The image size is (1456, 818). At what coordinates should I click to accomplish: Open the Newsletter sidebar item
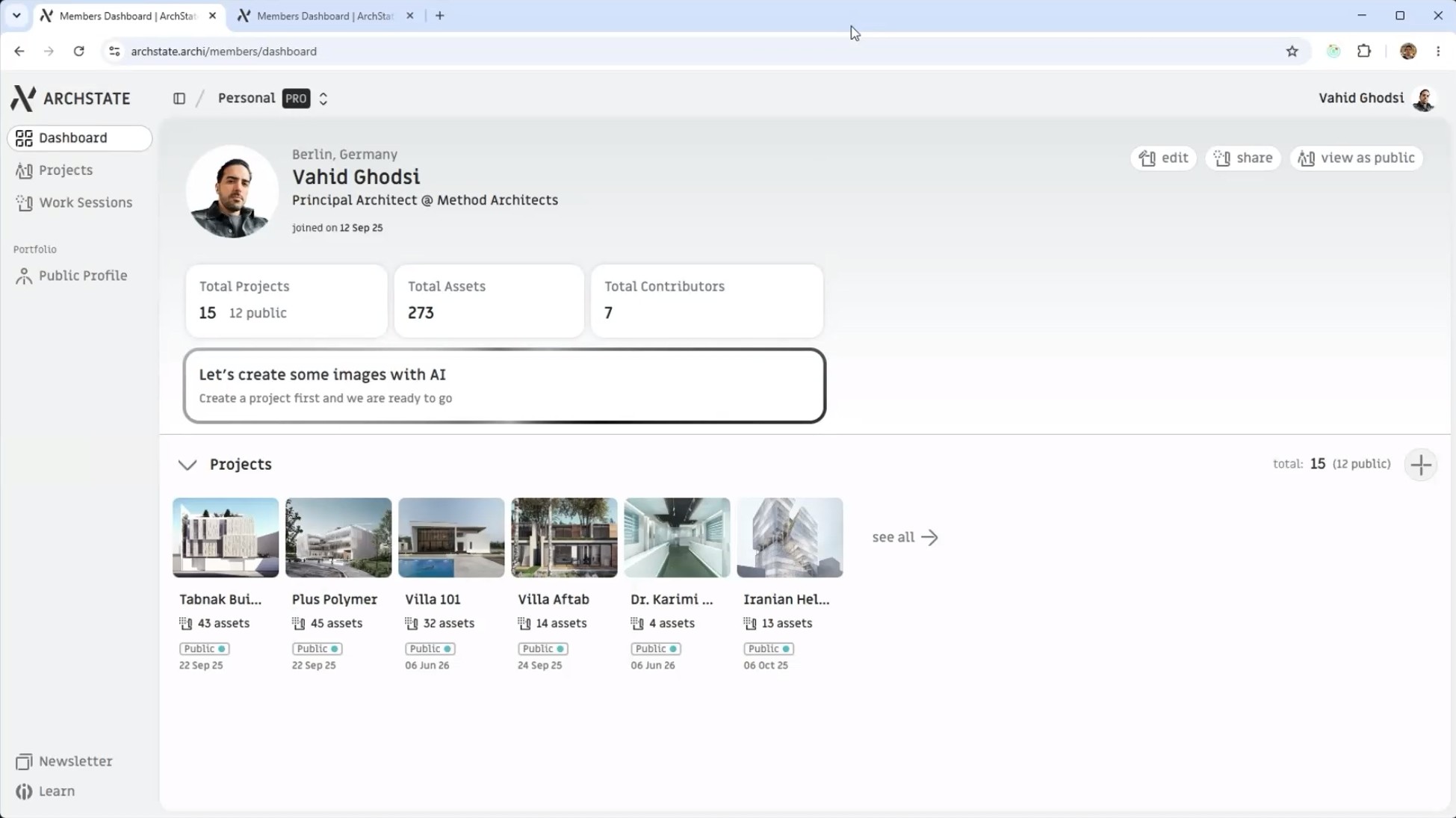(x=64, y=761)
